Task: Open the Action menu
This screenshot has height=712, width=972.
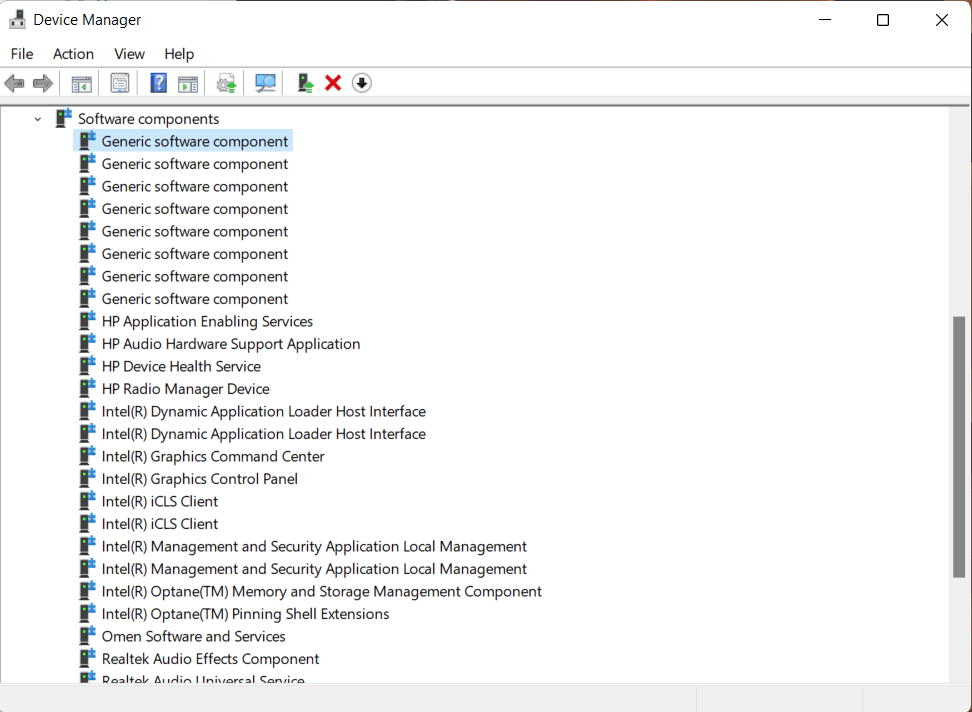Action: [73, 54]
